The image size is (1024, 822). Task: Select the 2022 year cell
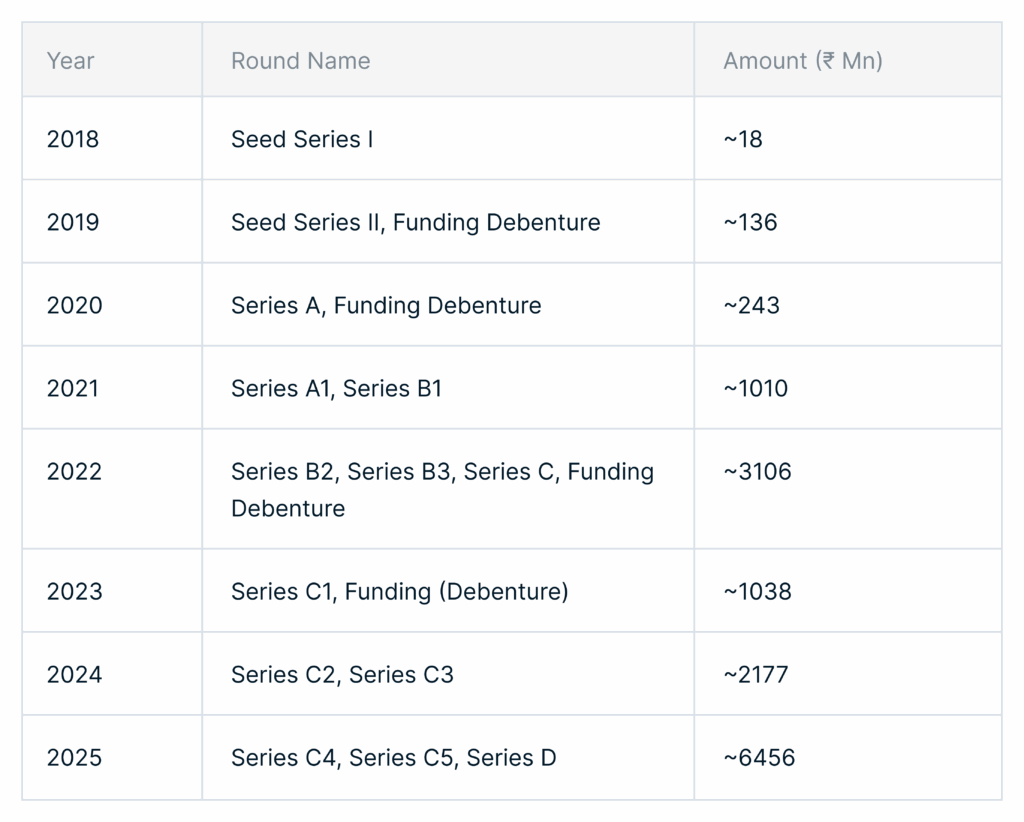(112, 488)
